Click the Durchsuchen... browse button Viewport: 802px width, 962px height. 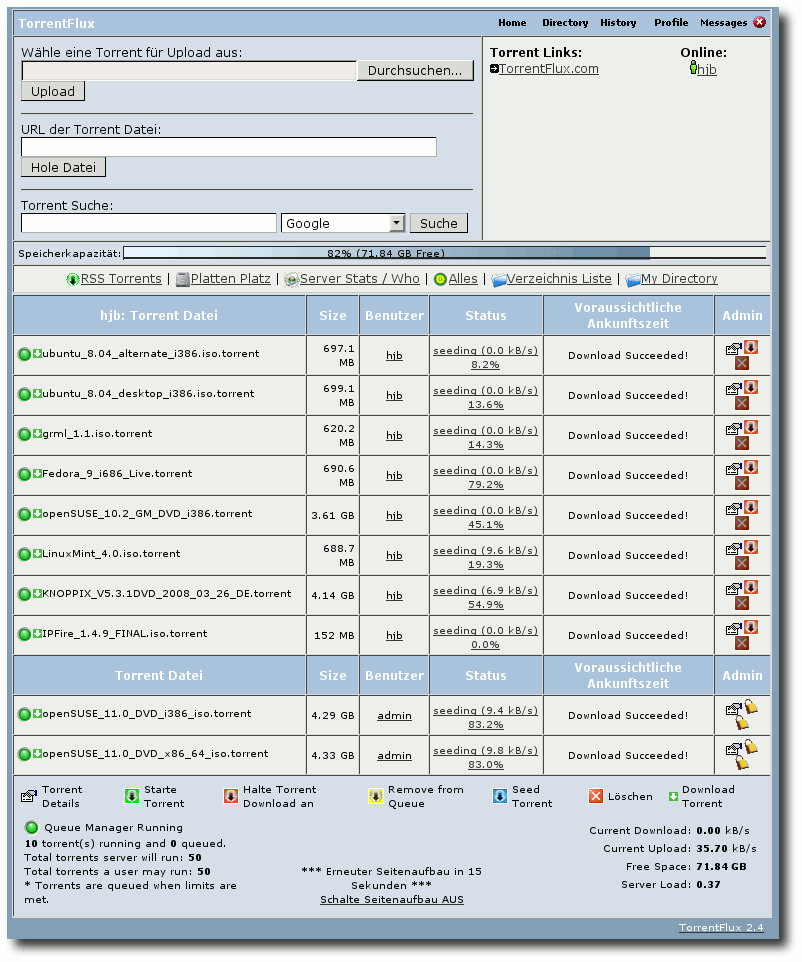[415, 71]
